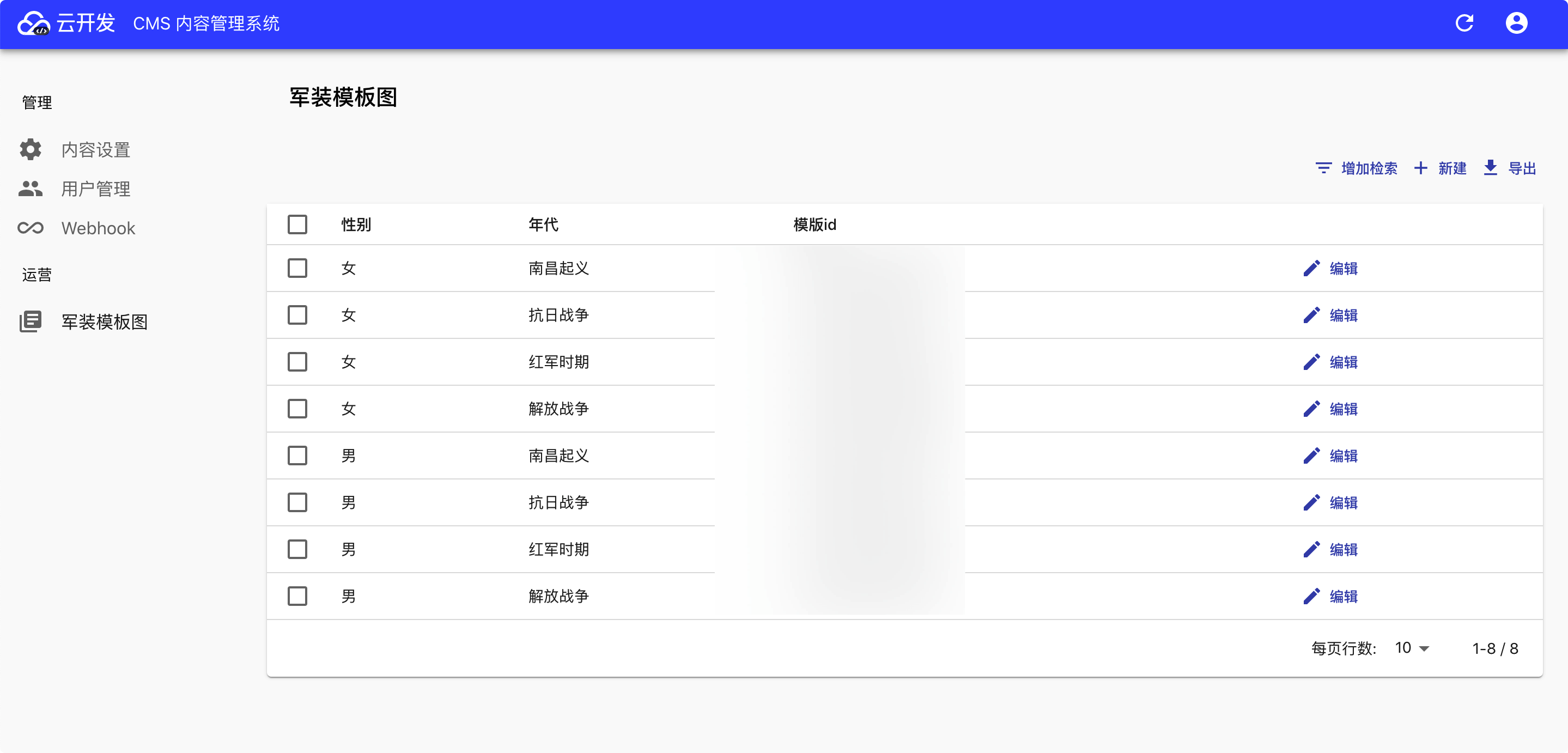The width and height of the screenshot is (1568, 753).
Task: Open the 用户管理 menu item
Action: [95, 189]
